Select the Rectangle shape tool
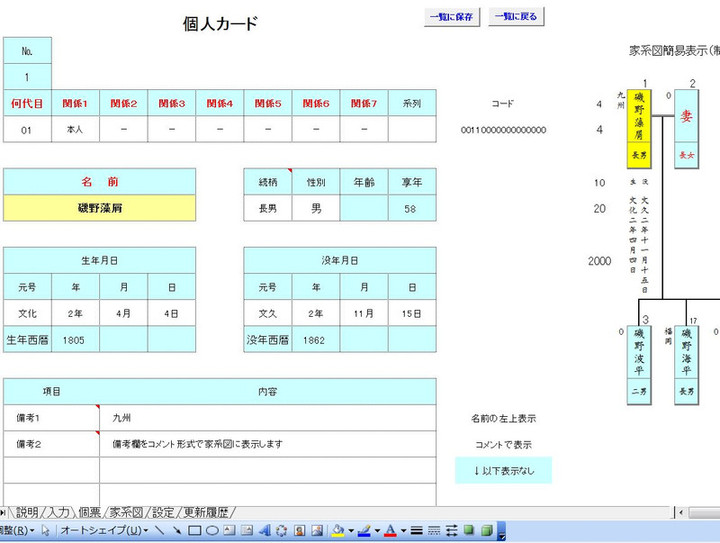Image resolution: width=720 pixels, height=543 pixels. pyautogui.click(x=194, y=531)
